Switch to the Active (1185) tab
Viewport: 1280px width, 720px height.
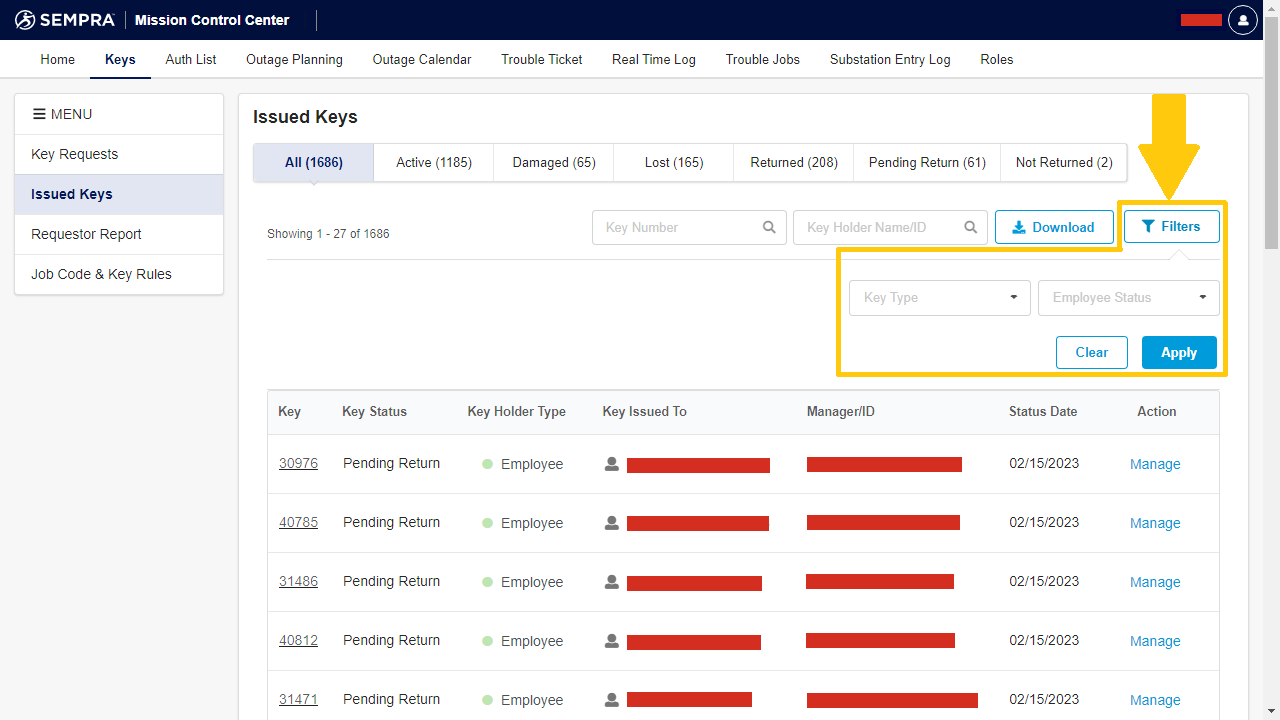tap(433, 163)
